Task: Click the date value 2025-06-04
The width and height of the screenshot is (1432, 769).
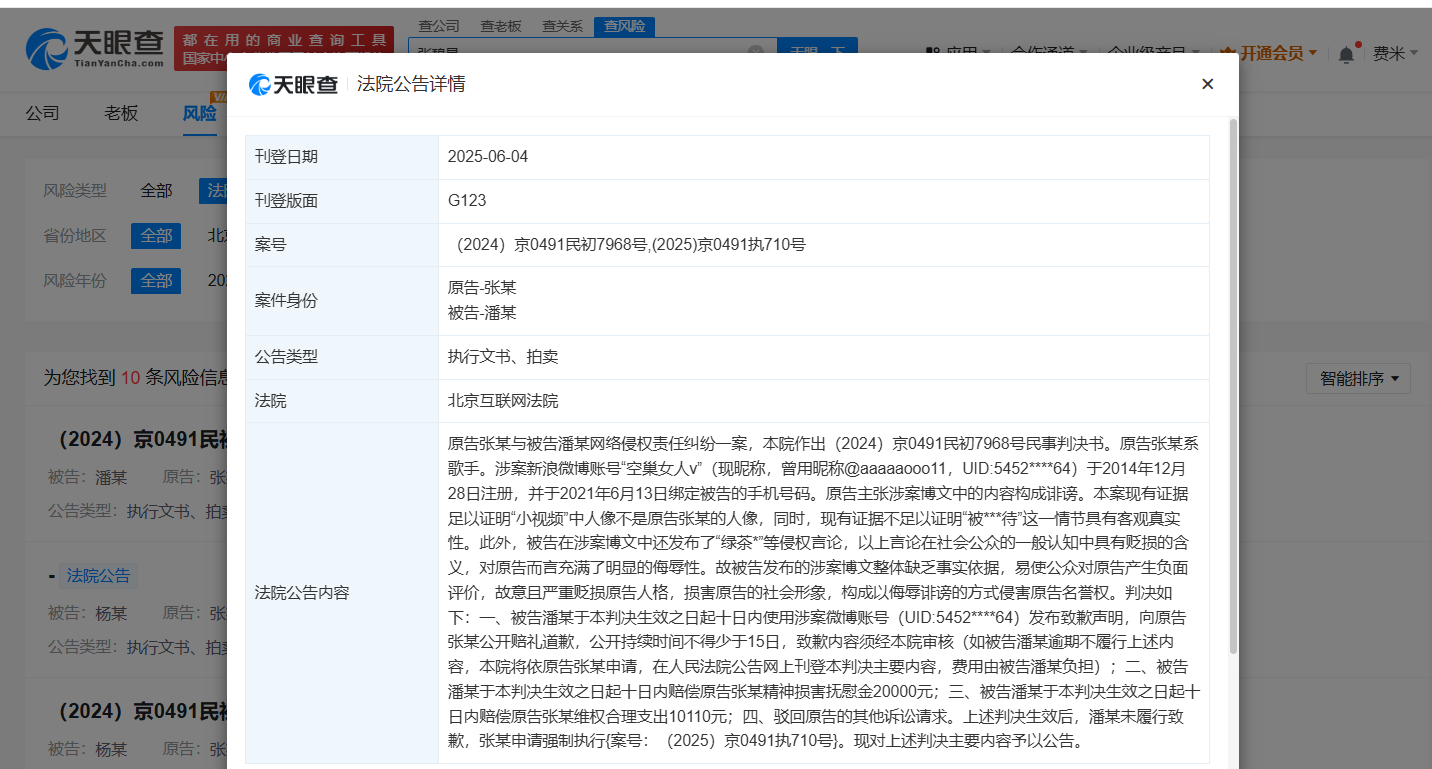Action: click(x=488, y=157)
